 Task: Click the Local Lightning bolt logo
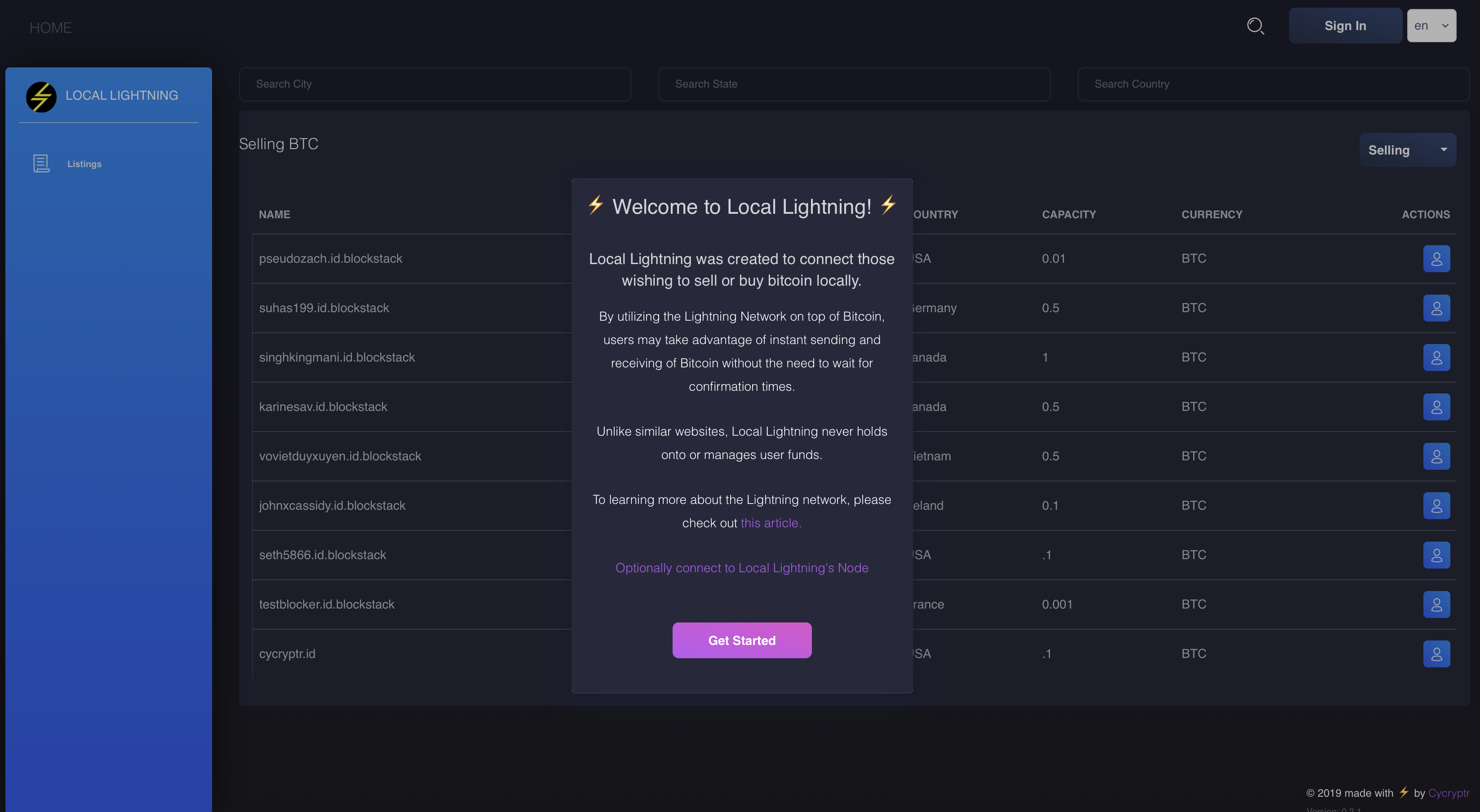[x=41, y=97]
